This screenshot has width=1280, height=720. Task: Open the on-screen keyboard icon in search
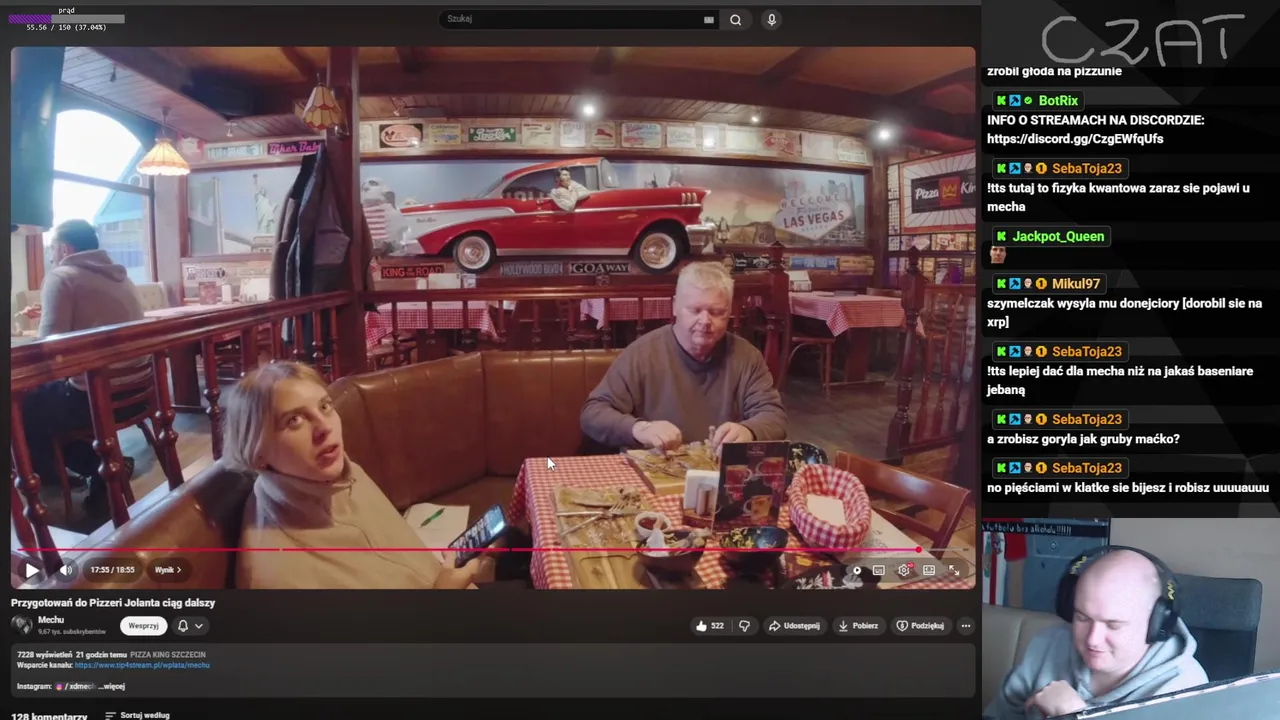click(709, 19)
